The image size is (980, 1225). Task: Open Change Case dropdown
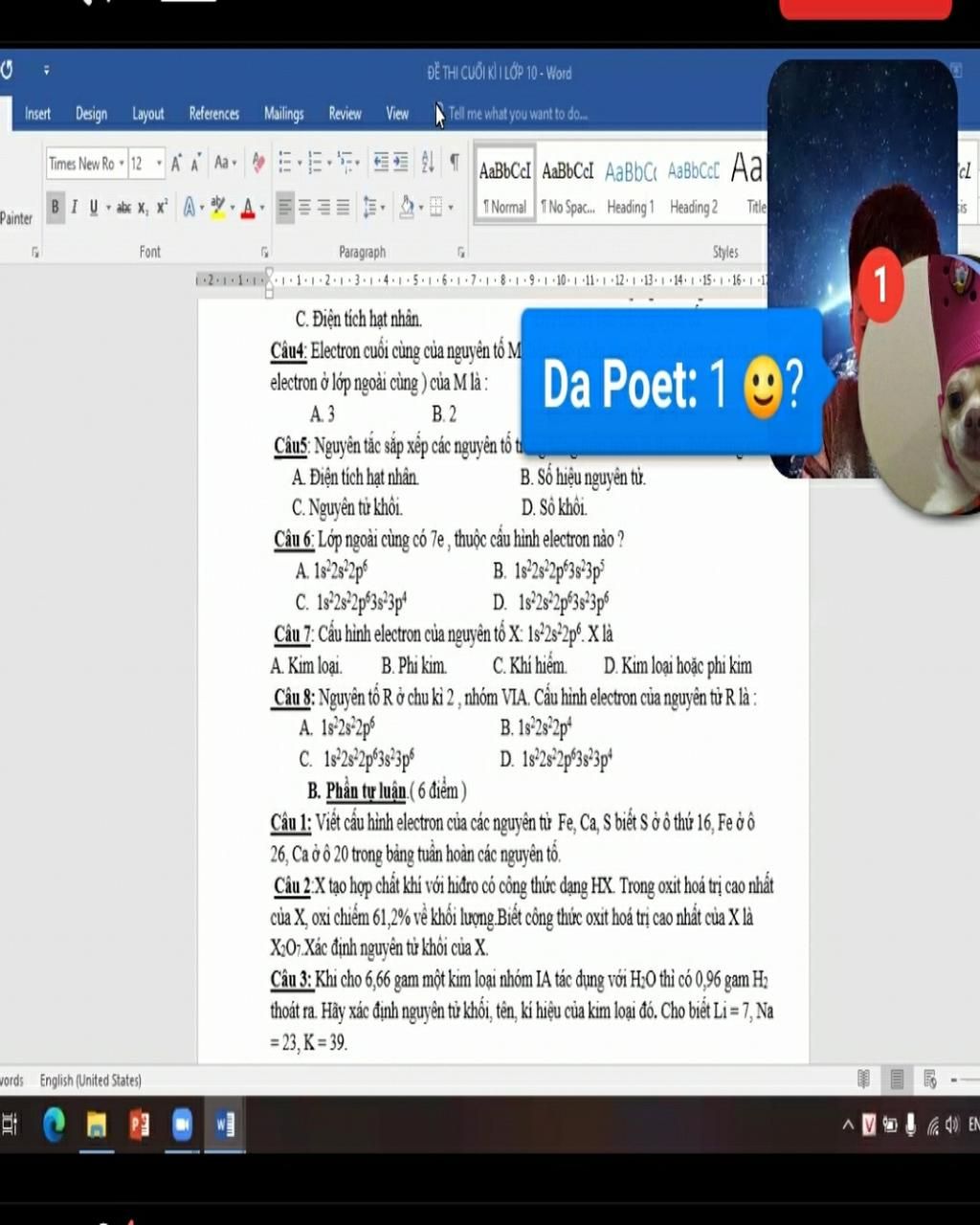[x=225, y=164]
